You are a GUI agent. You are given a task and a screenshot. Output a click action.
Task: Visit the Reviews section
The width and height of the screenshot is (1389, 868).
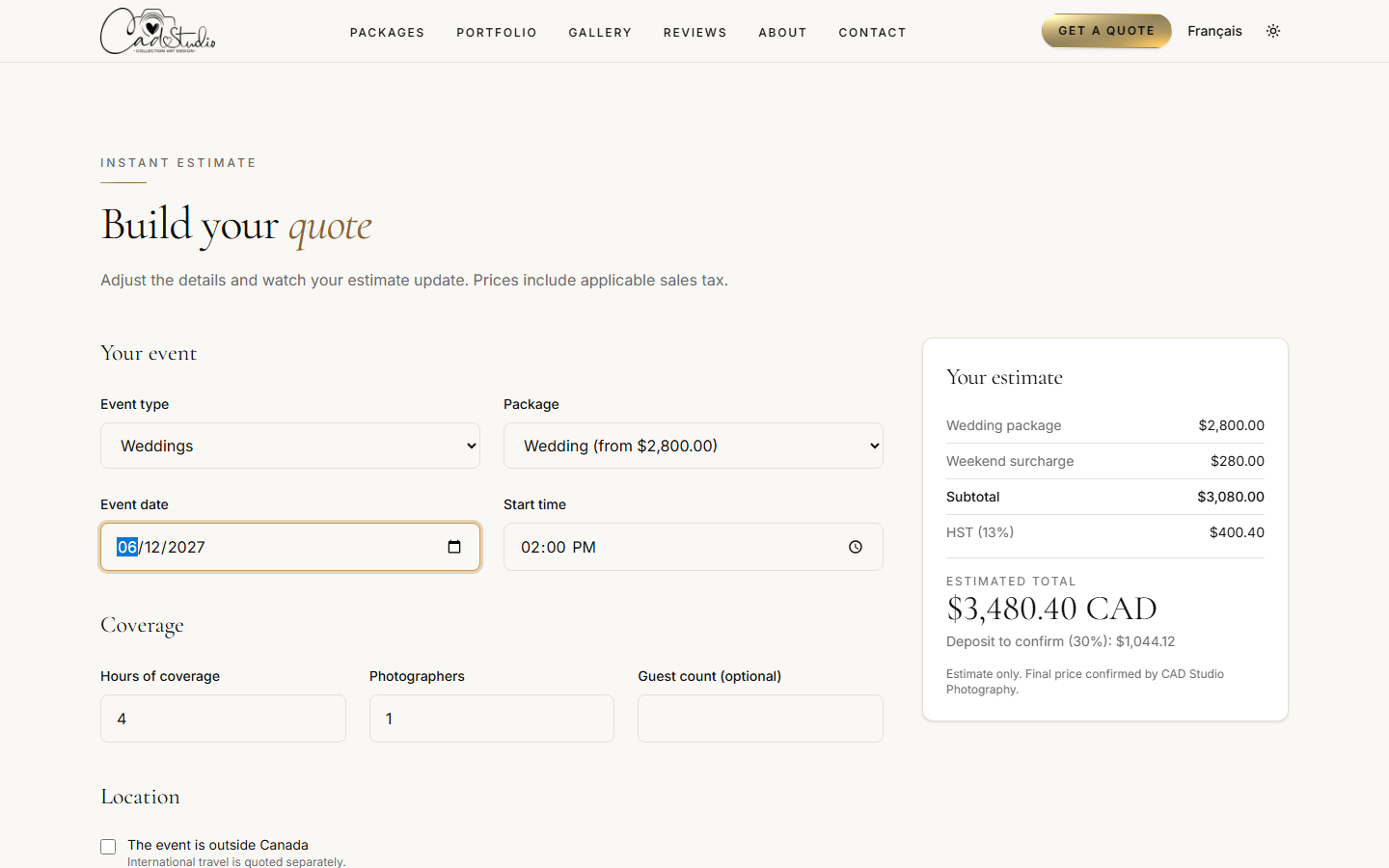pos(695,33)
